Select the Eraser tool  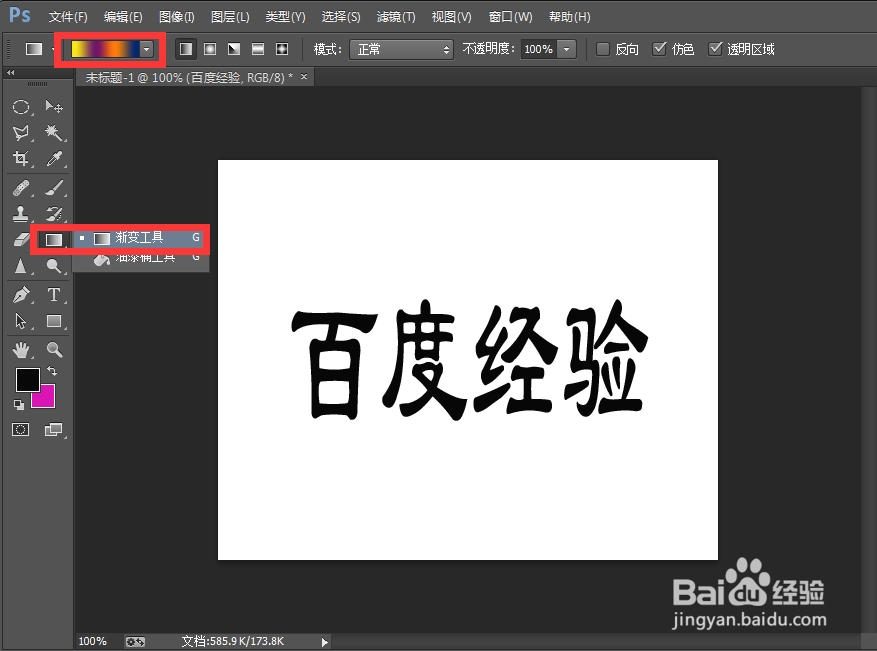[21, 240]
